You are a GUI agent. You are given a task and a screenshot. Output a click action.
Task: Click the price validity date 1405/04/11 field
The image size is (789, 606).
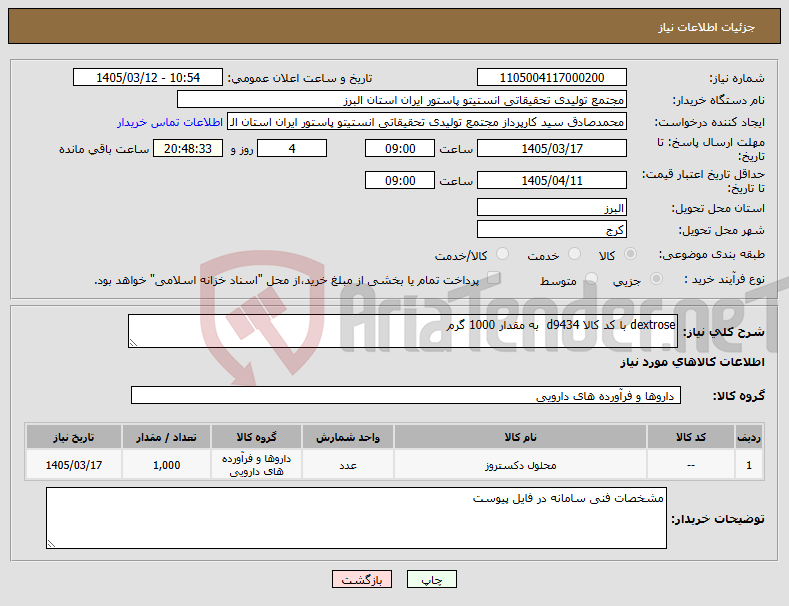pyautogui.click(x=551, y=180)
